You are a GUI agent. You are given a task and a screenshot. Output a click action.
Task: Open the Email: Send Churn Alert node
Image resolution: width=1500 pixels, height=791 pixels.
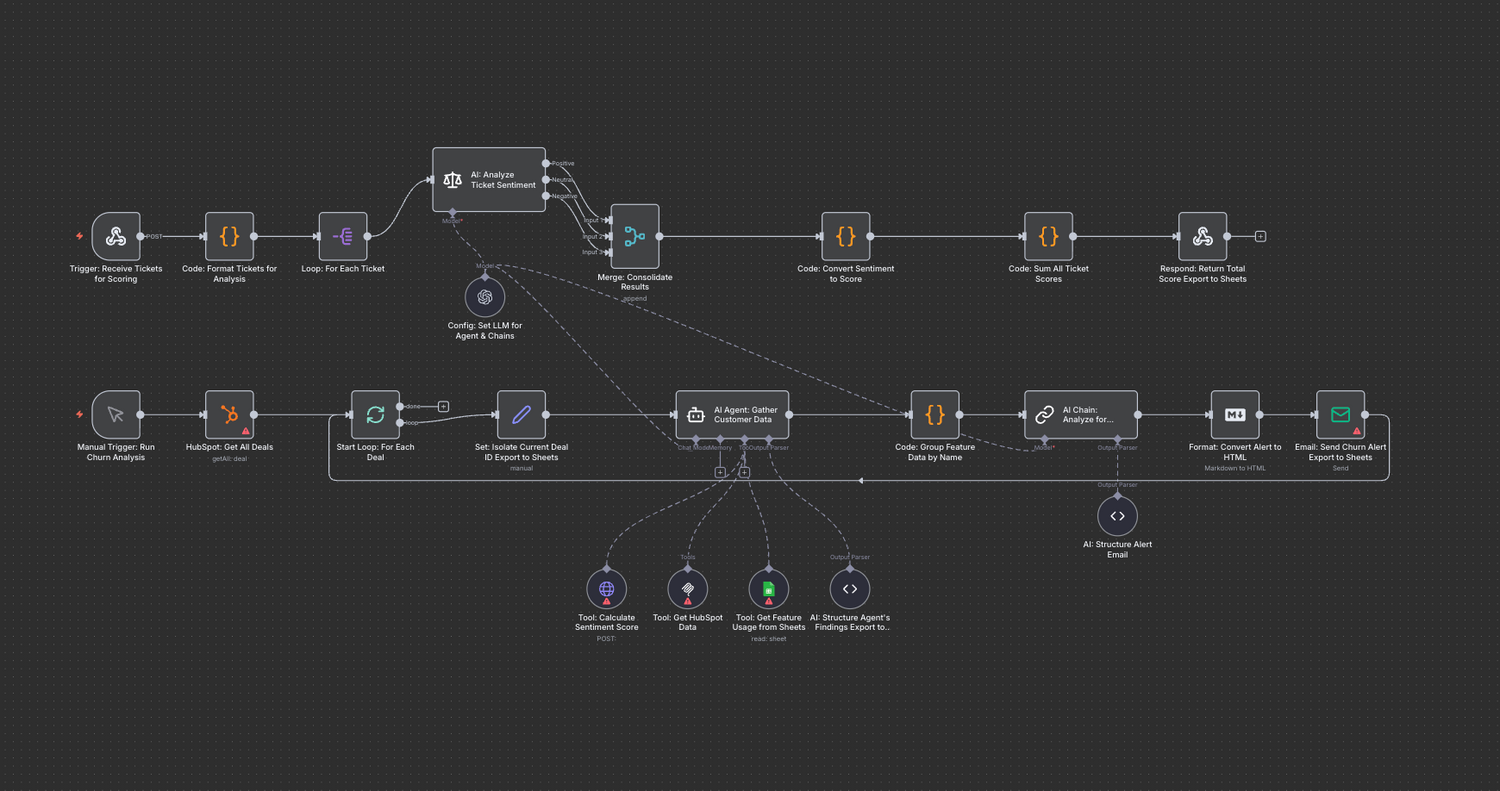tap(1340, 415)
